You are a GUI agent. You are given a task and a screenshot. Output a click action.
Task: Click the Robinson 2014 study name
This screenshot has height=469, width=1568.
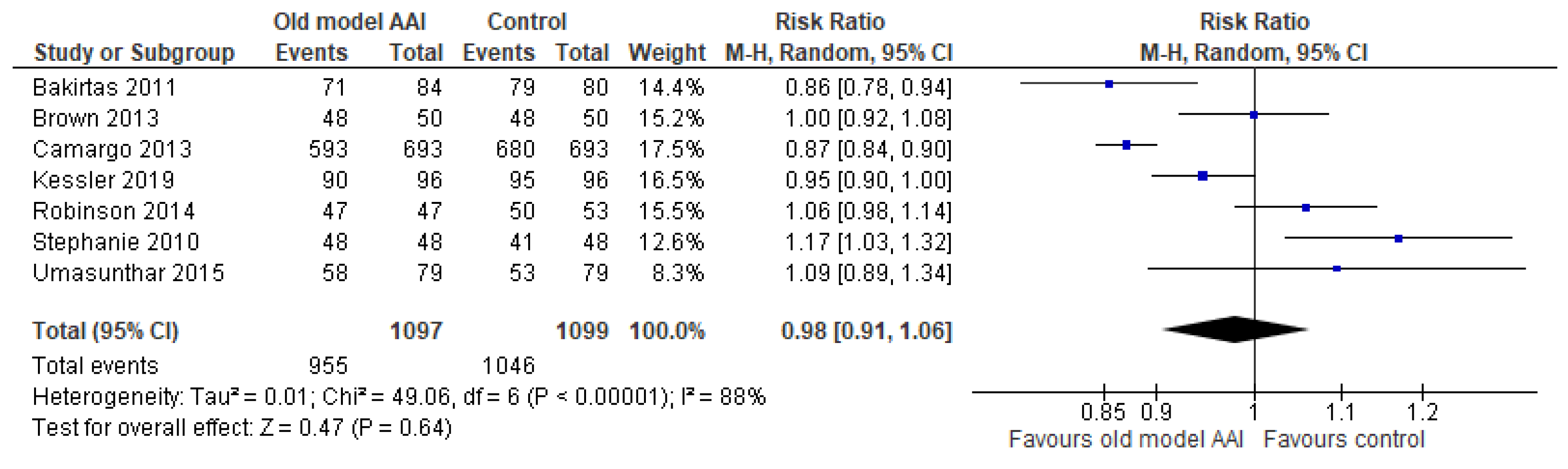(113, 211)
